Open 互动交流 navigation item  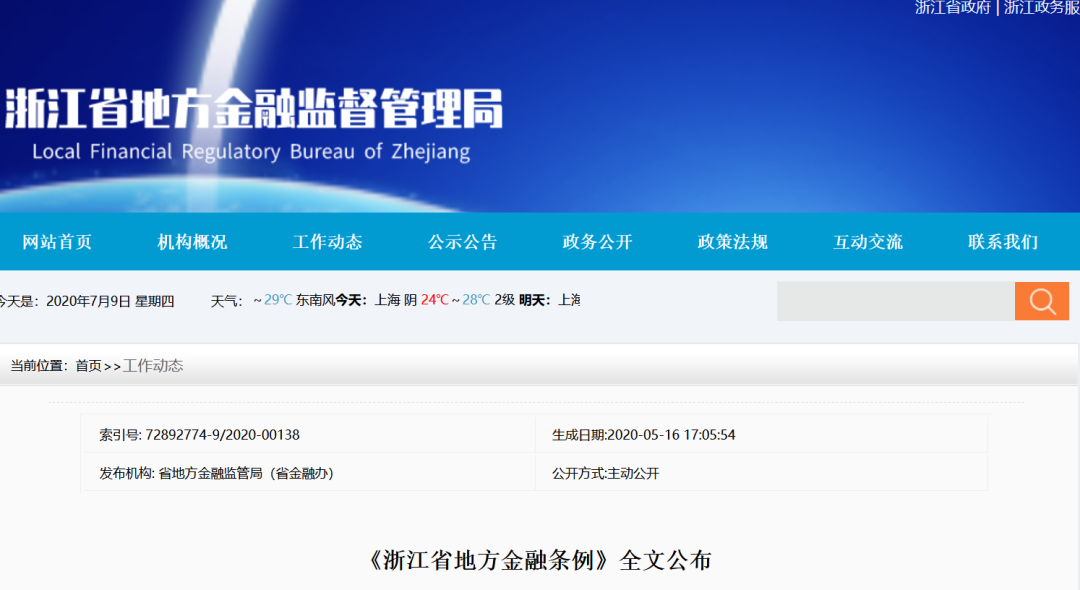[x=868, y=242]
